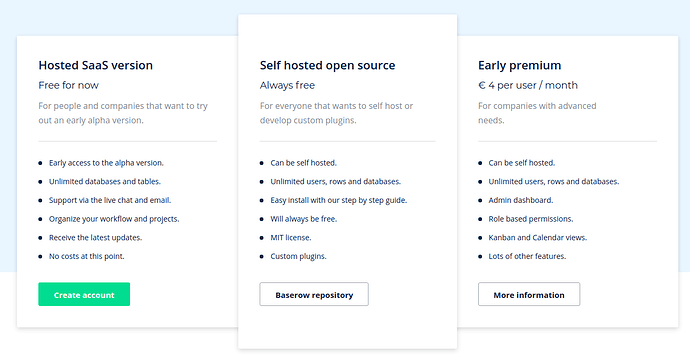Click the 'For people and companies' description

click(123, 113)
